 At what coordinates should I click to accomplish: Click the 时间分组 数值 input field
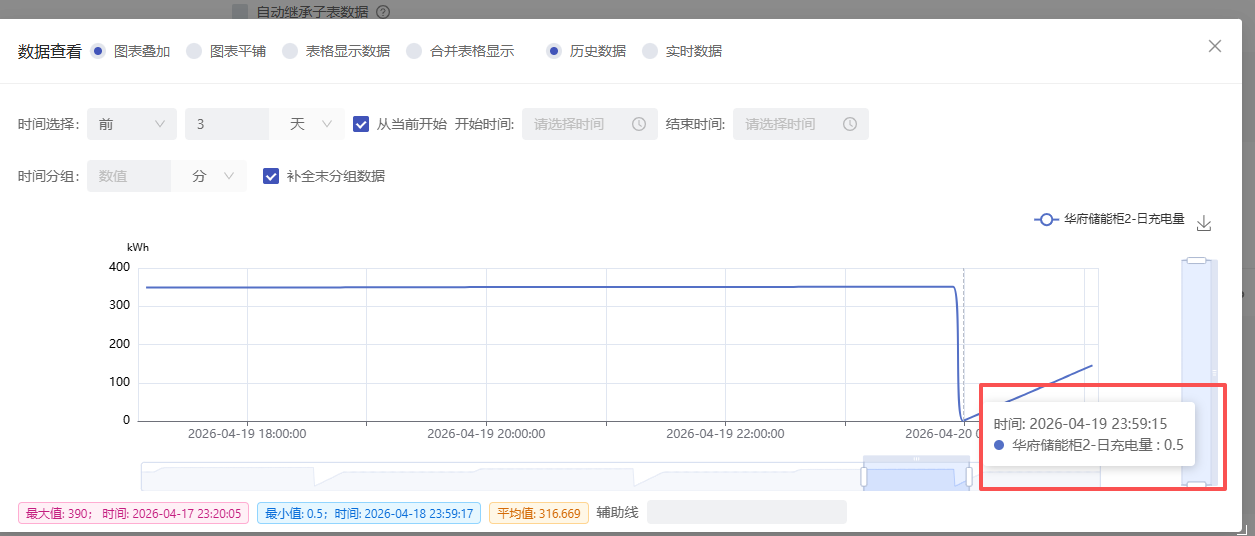tap(130, 176)
